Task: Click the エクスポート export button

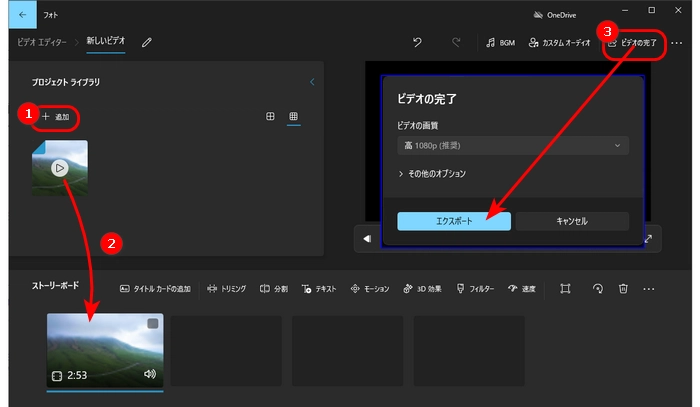Action: tap(454, 221)
